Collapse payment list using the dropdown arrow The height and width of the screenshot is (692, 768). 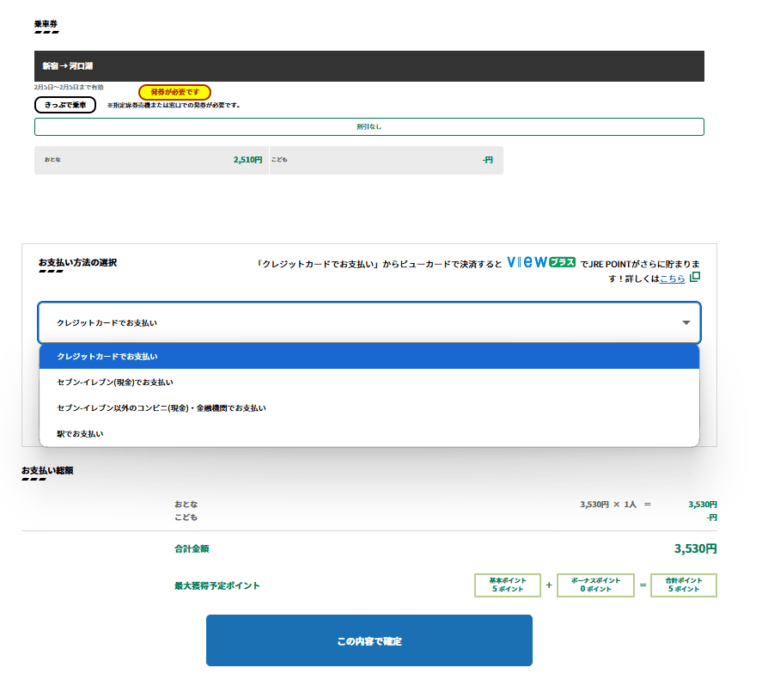[x=686, y=323]
